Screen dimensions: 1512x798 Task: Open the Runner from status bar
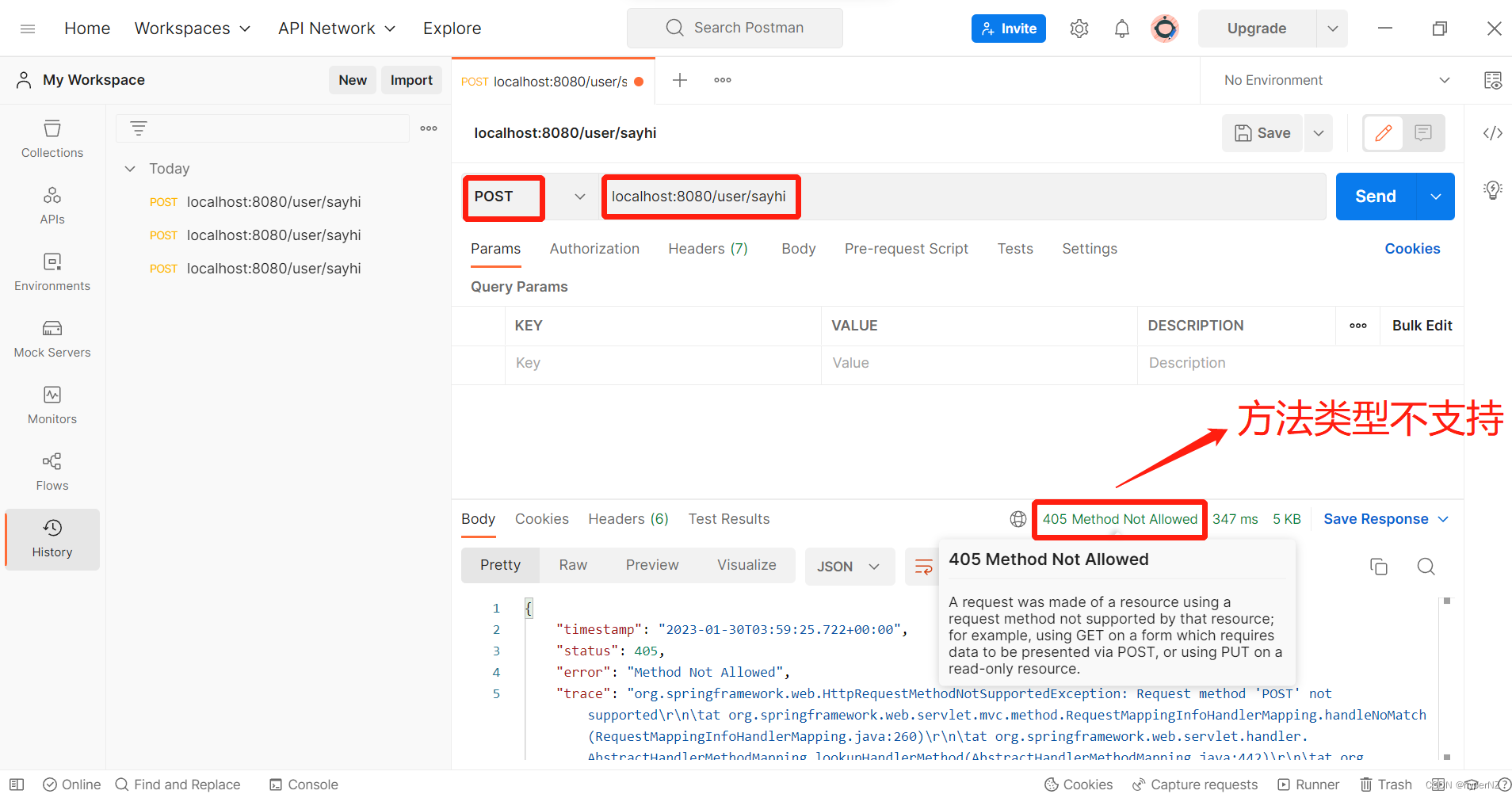pos(1308,785)
